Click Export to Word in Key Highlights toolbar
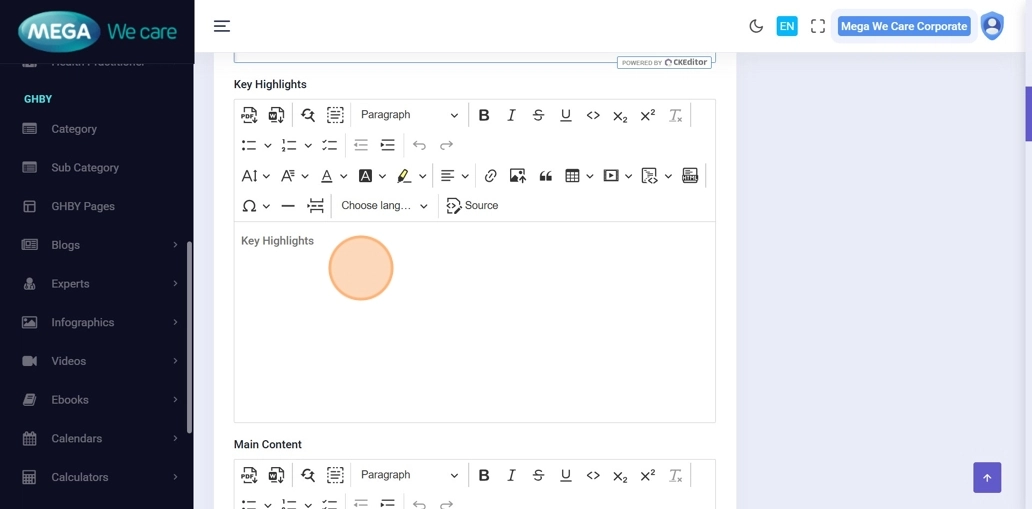 pos(276,115)
